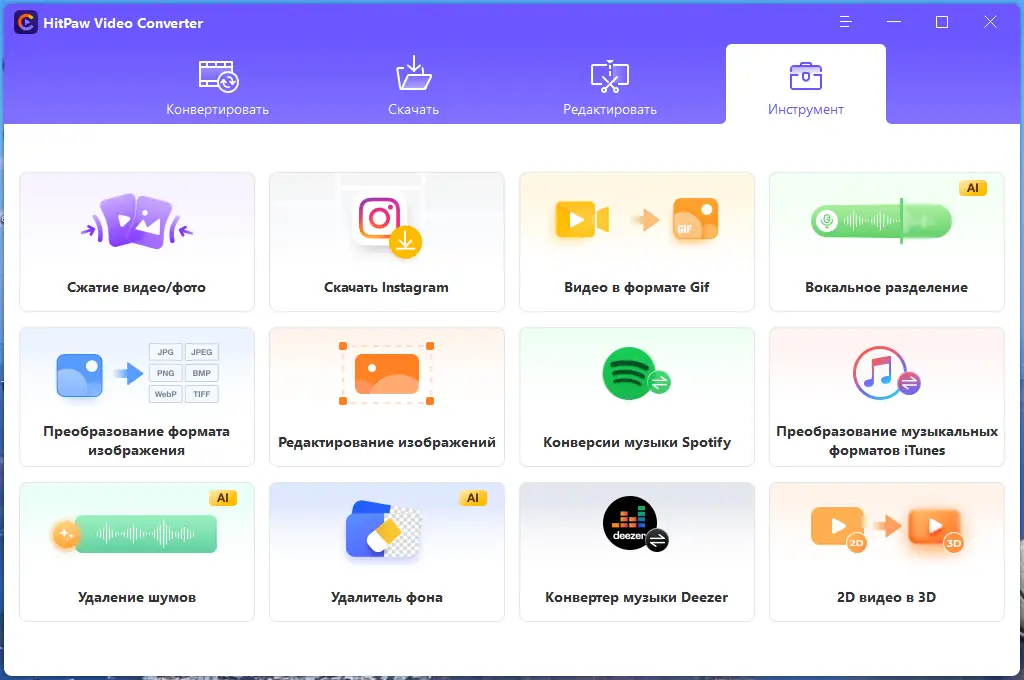Click AI badge on Удаление шумов card

[x=223, y=498]
